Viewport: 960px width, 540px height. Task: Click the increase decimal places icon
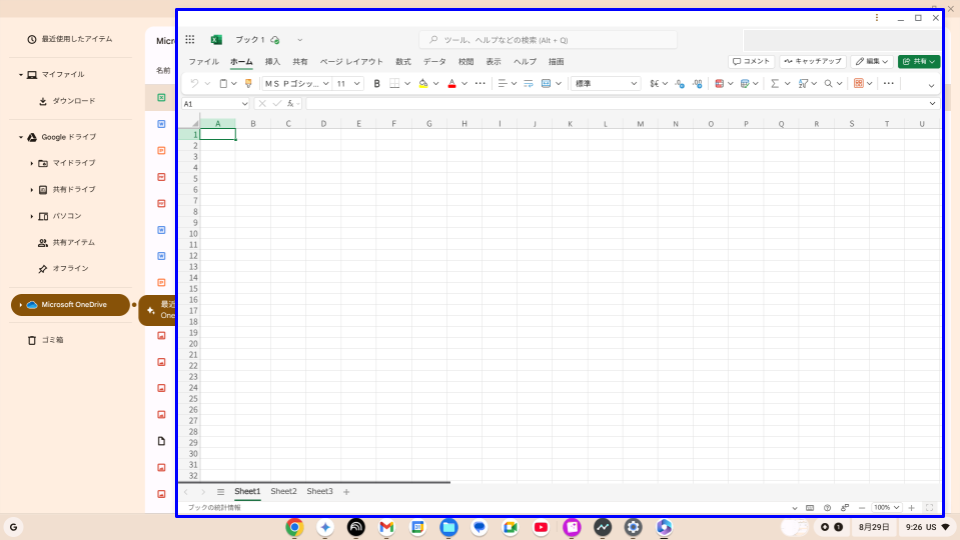coord(680,84)
